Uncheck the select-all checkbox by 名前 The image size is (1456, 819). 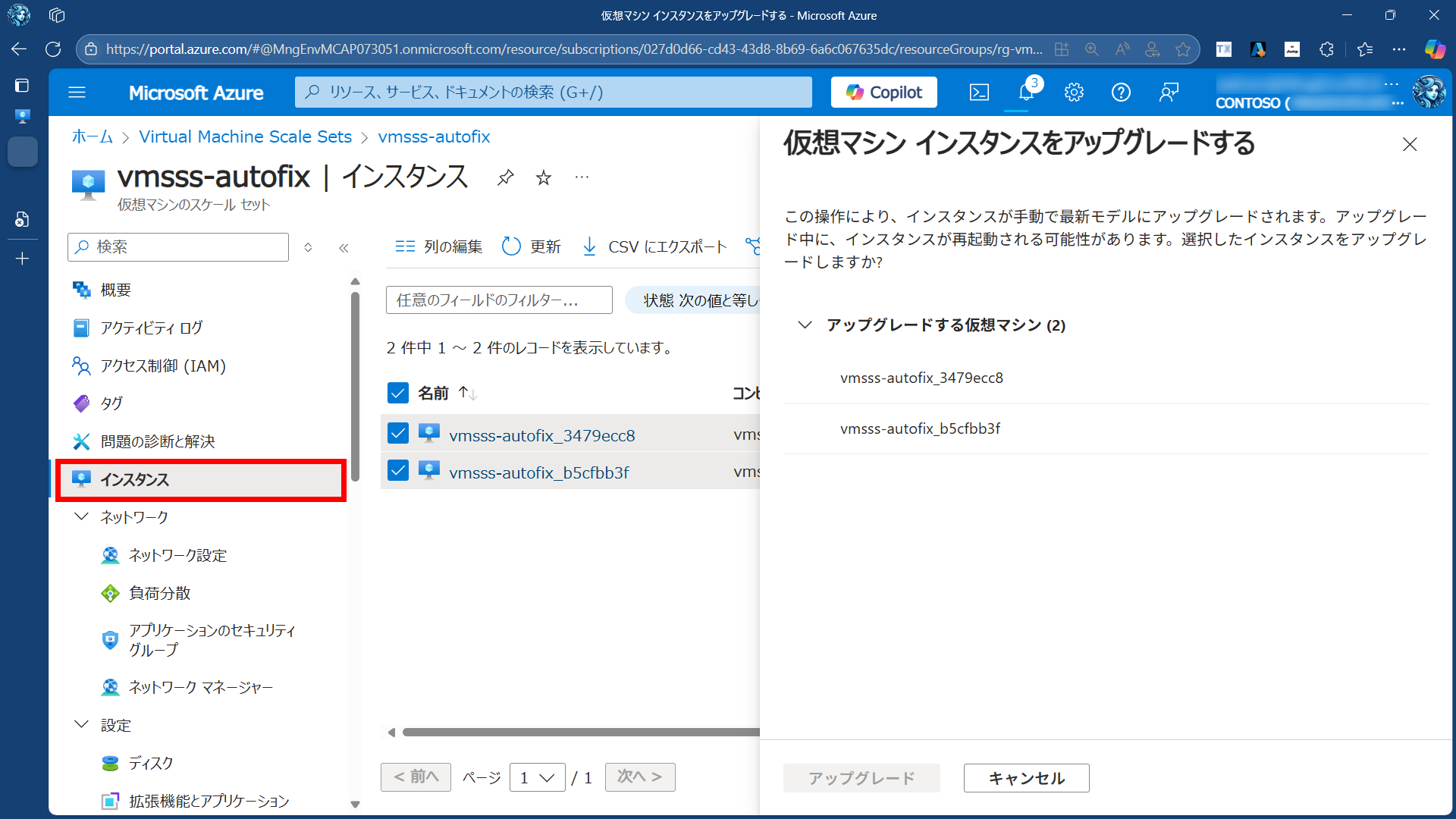coord(398,393)
